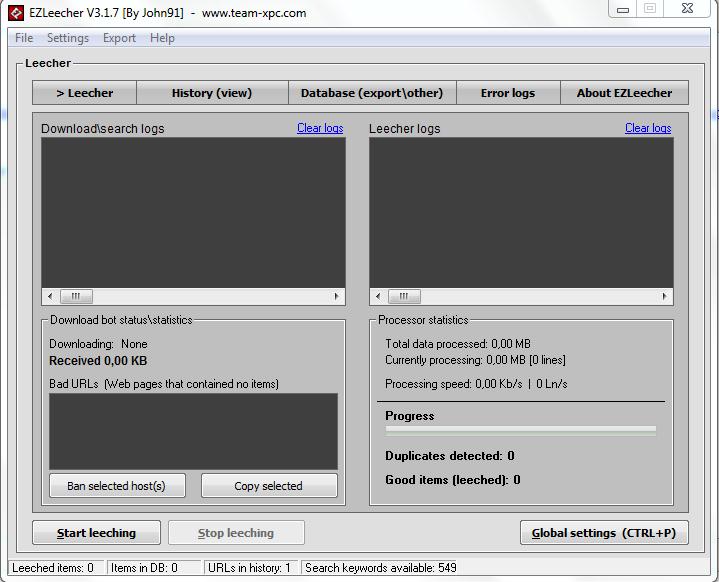Click 'Search keywords available: 549' status entry
This screenshot has width=719, height=582.
(x=381, y=568)
